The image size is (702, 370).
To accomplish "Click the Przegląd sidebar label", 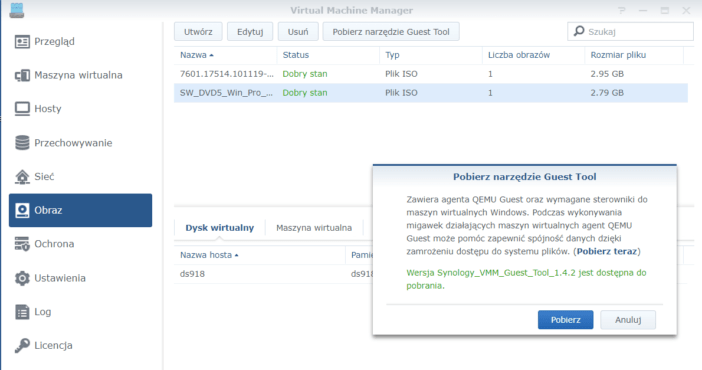I will [x=55, y=42].
